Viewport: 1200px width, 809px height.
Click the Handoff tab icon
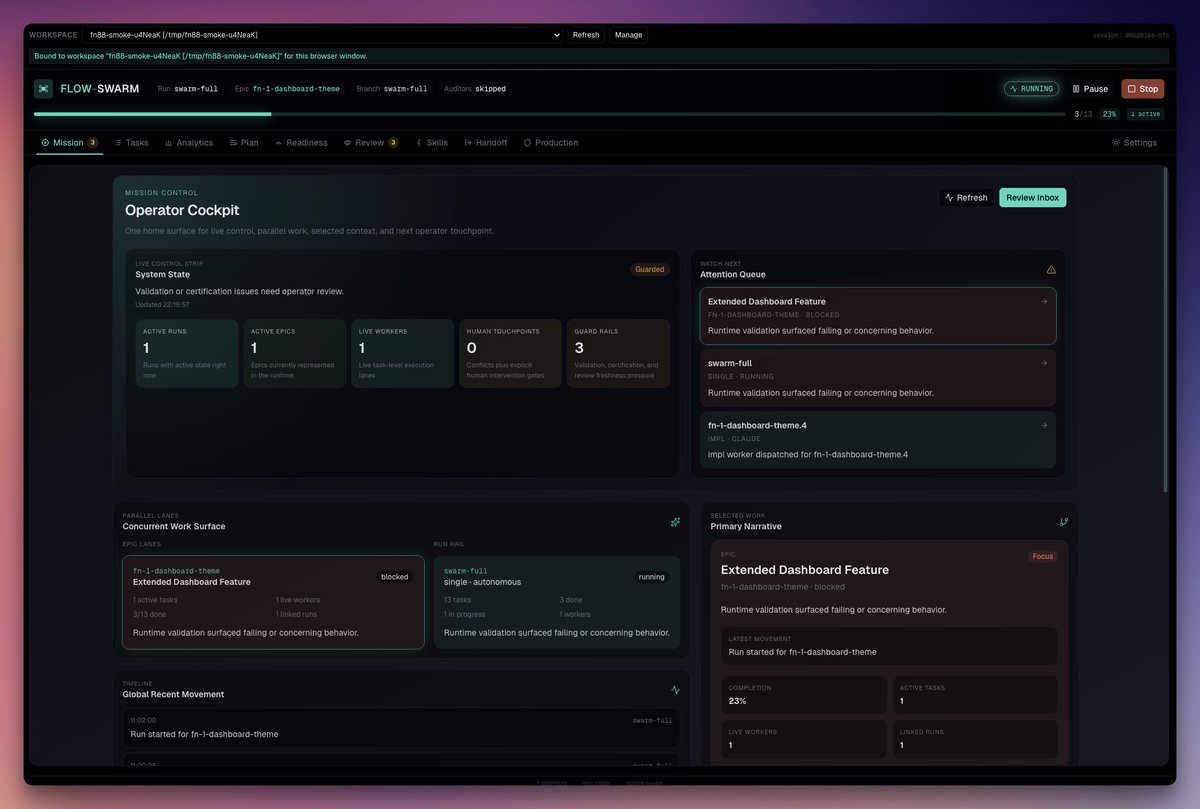pyautogui.click(x=468, y=143)
